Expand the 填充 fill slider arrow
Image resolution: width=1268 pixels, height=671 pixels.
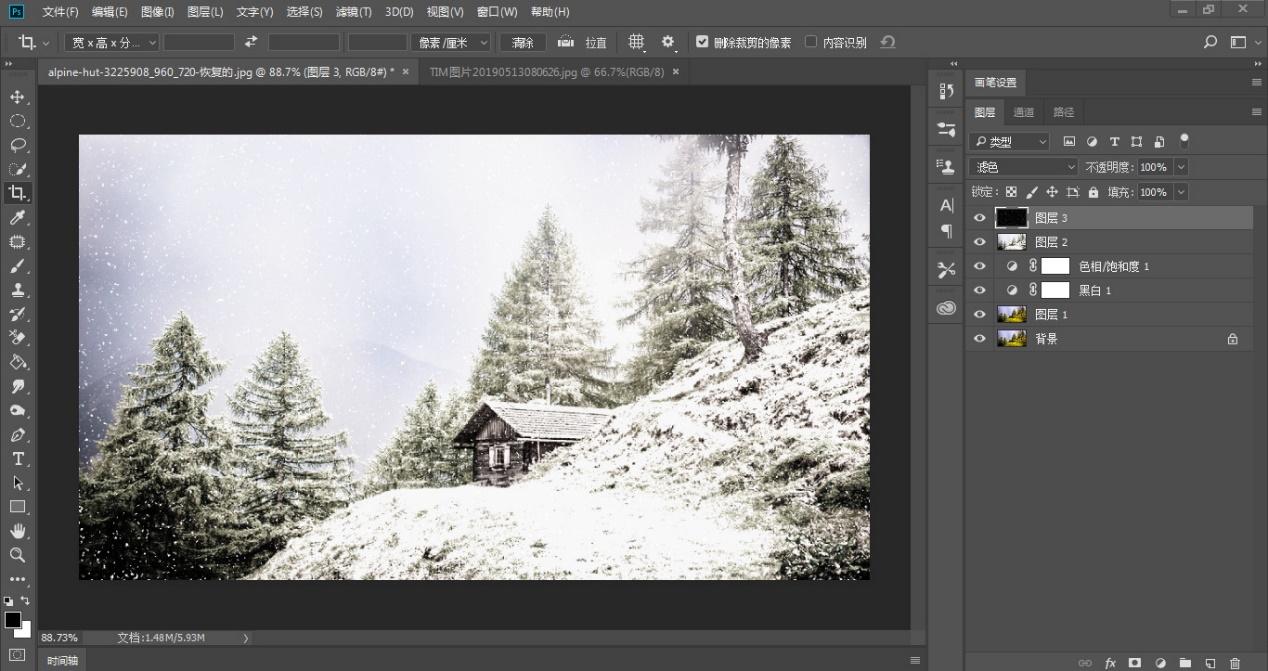point(1181,192)
